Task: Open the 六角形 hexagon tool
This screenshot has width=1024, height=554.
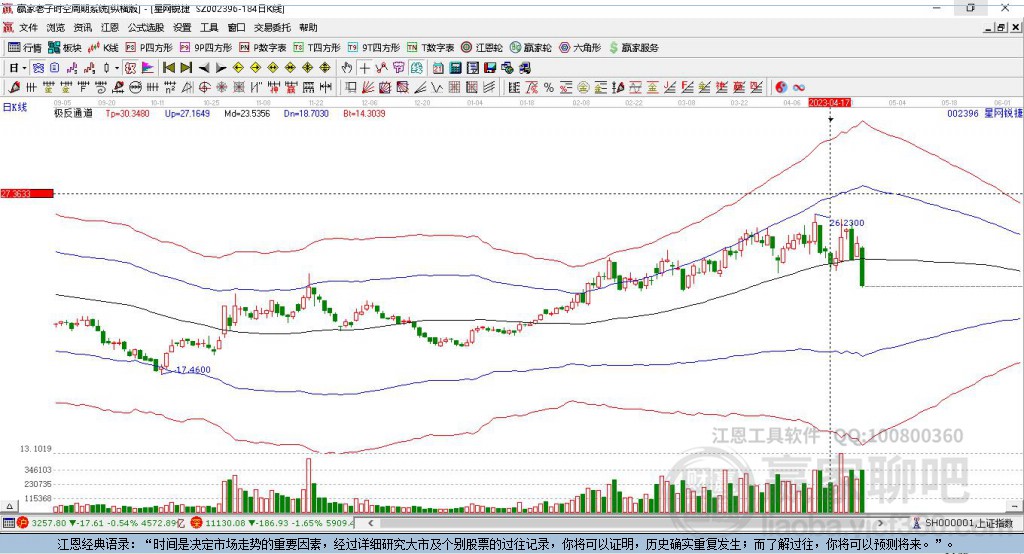Action: click(x=578, y=47)
